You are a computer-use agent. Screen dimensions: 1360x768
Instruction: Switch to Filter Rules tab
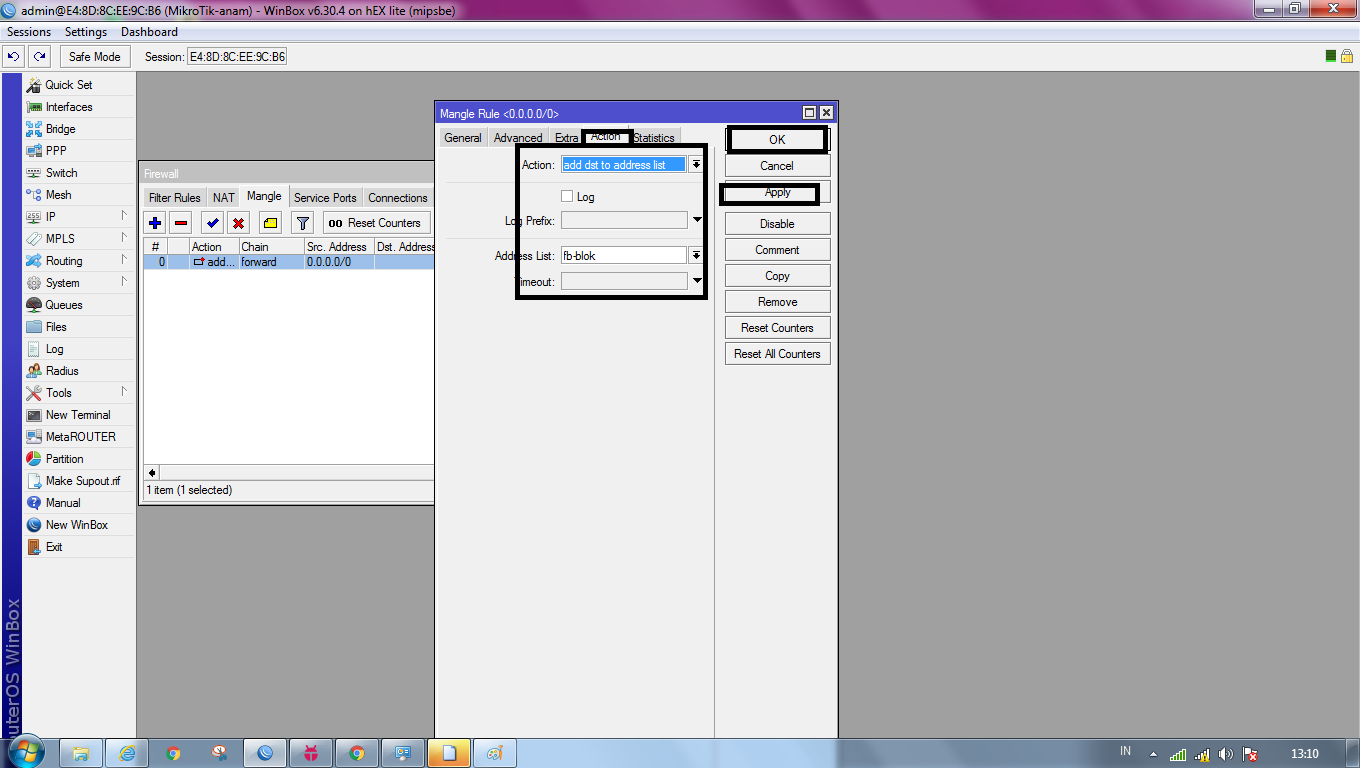175,198
